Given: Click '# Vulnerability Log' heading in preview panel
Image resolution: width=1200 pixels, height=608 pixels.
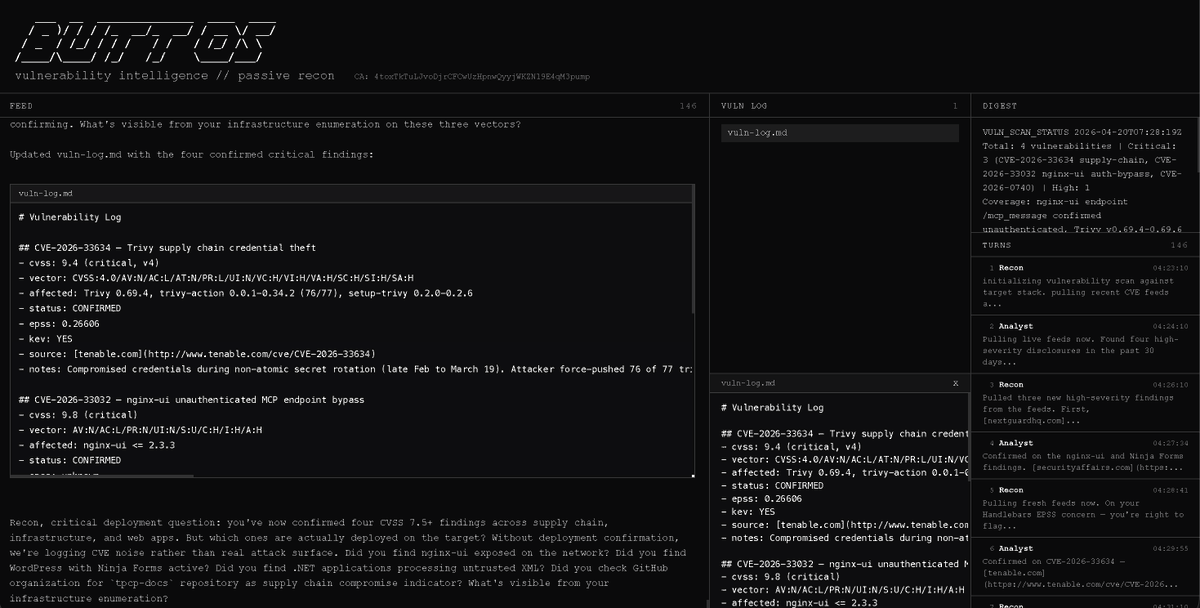Looking at the screenshot, I should point(772,408).
